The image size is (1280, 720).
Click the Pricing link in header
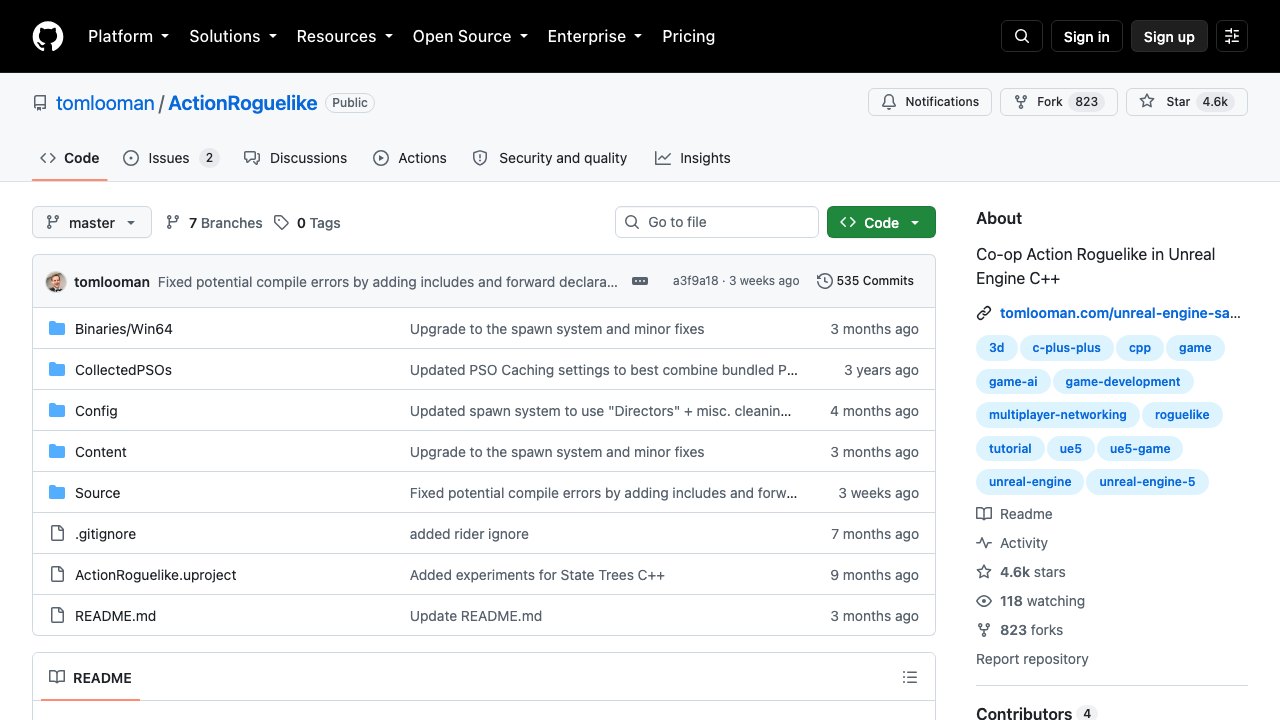[x=688, y=36]
